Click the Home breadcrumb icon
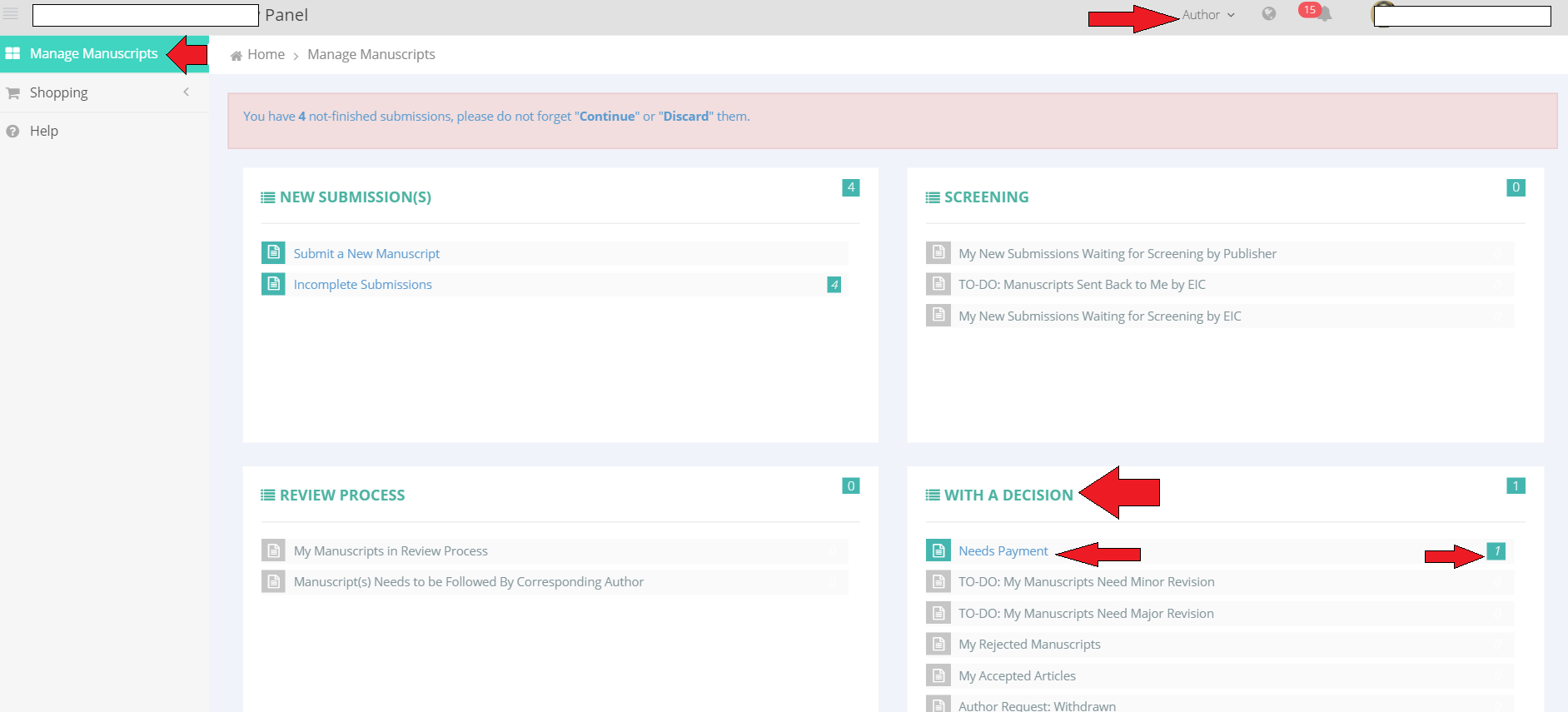 [x=236, y=56]
